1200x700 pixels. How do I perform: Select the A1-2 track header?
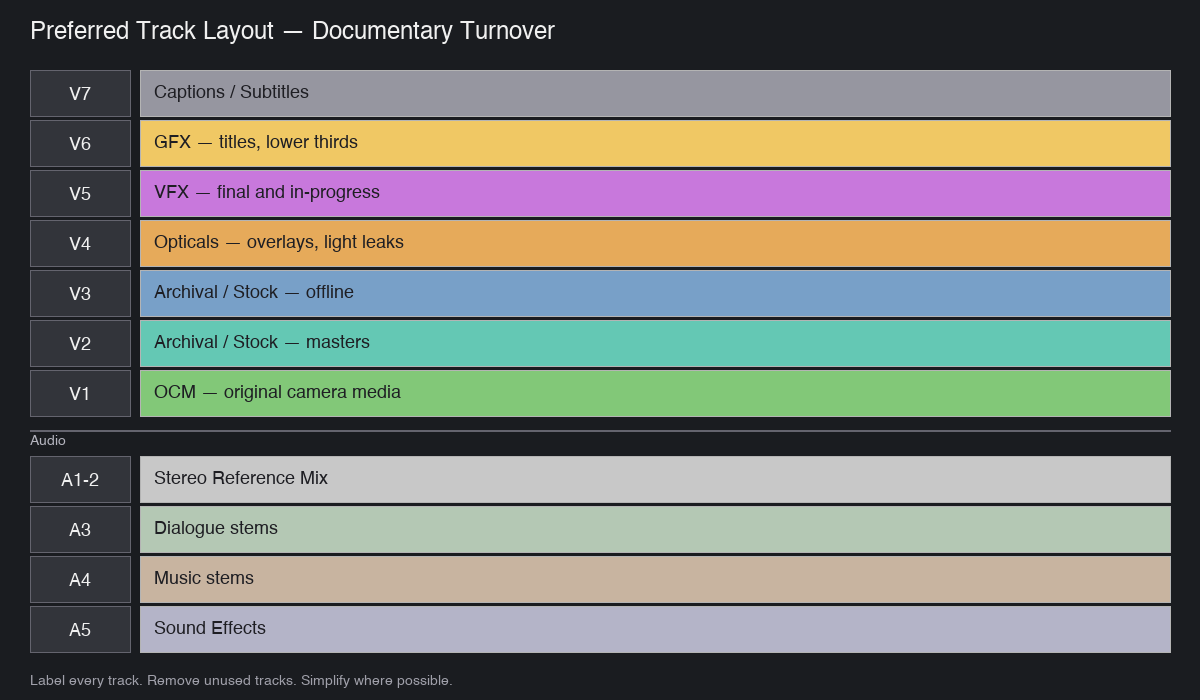tap(80, 479)
